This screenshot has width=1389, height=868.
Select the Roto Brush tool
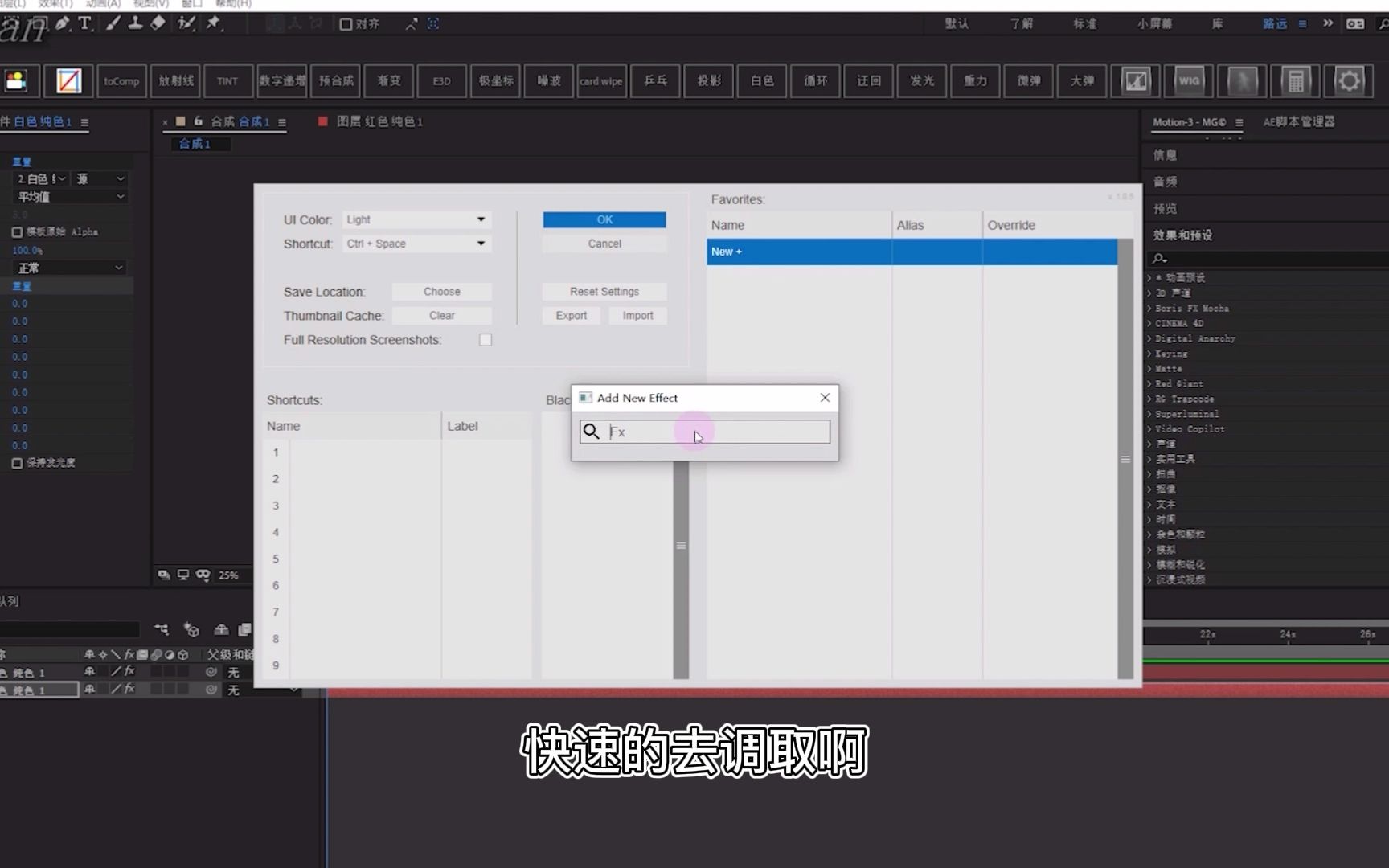click(x=186, y=23)
